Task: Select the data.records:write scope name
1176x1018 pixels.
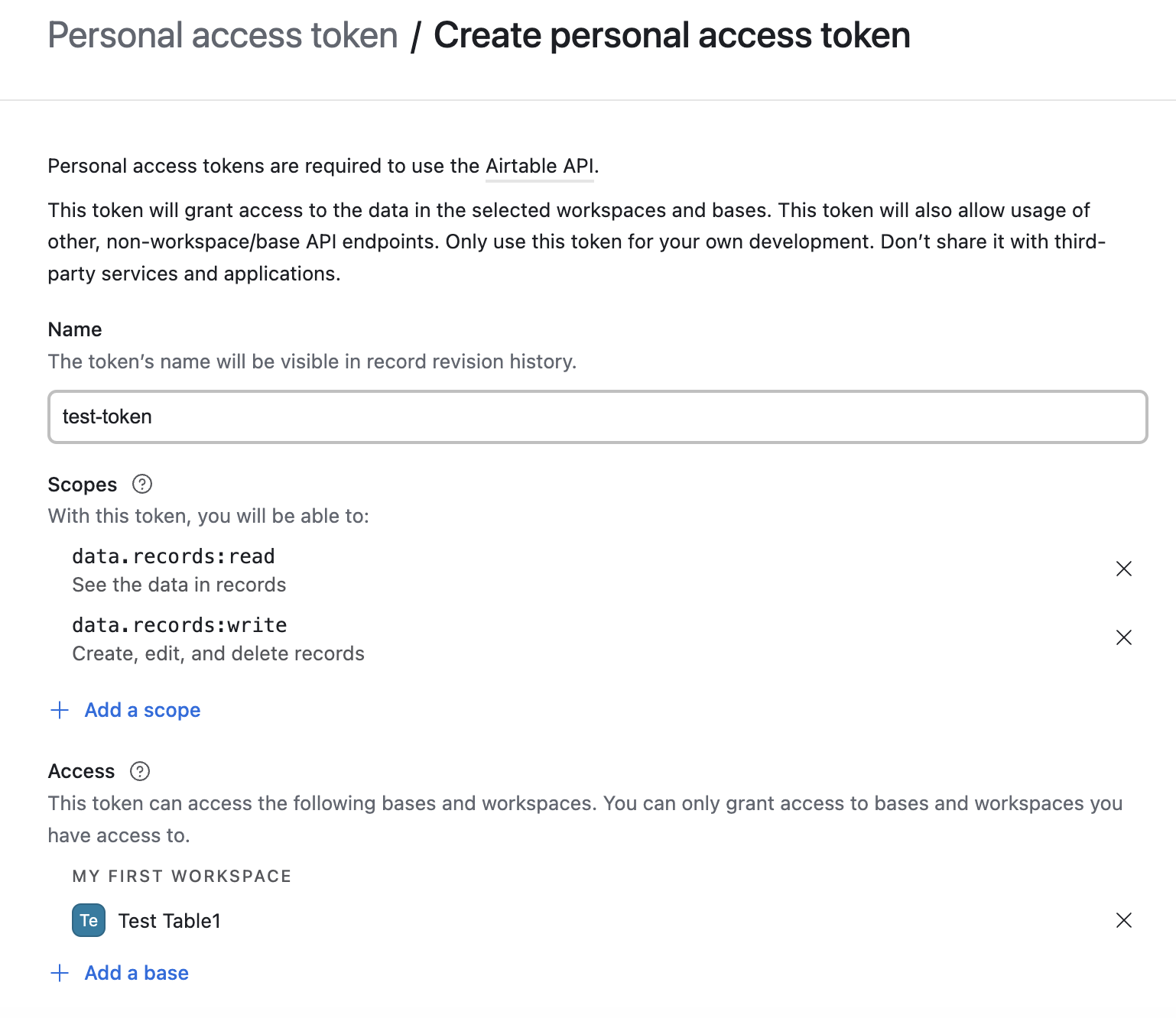Action: (x=180, y=625)
